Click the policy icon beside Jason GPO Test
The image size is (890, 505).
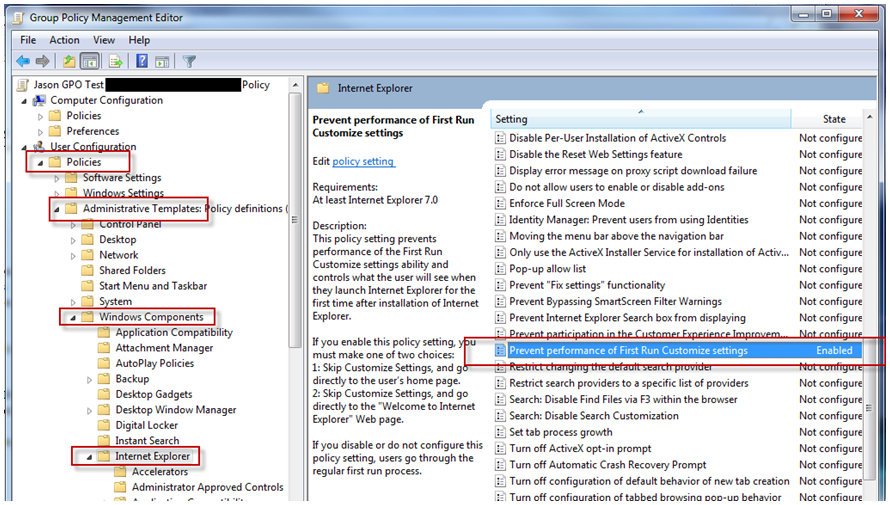23,85
